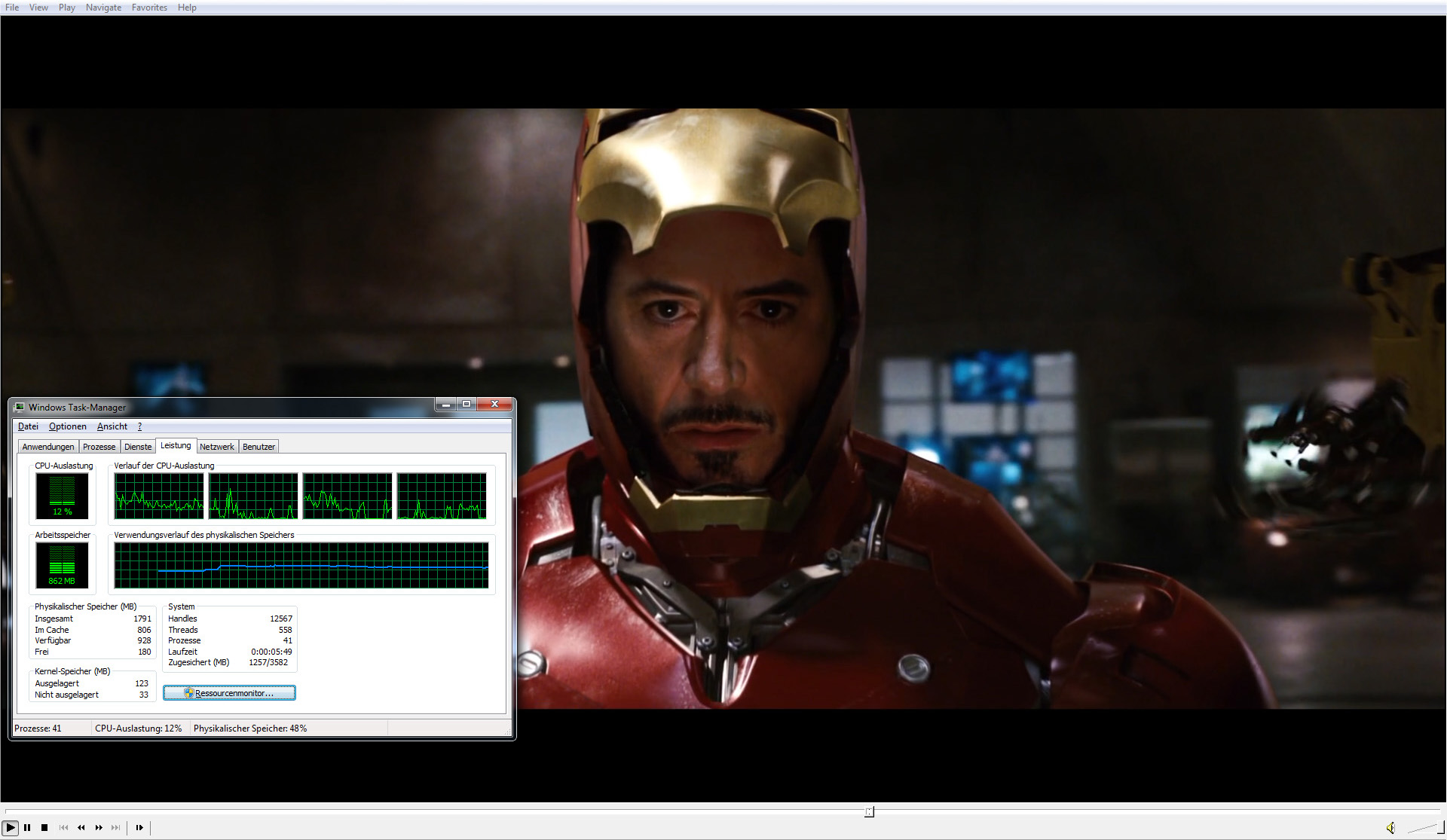Open the Favorites menu
The height and width of the screenshot is (840, 1447).
(149, 8)
